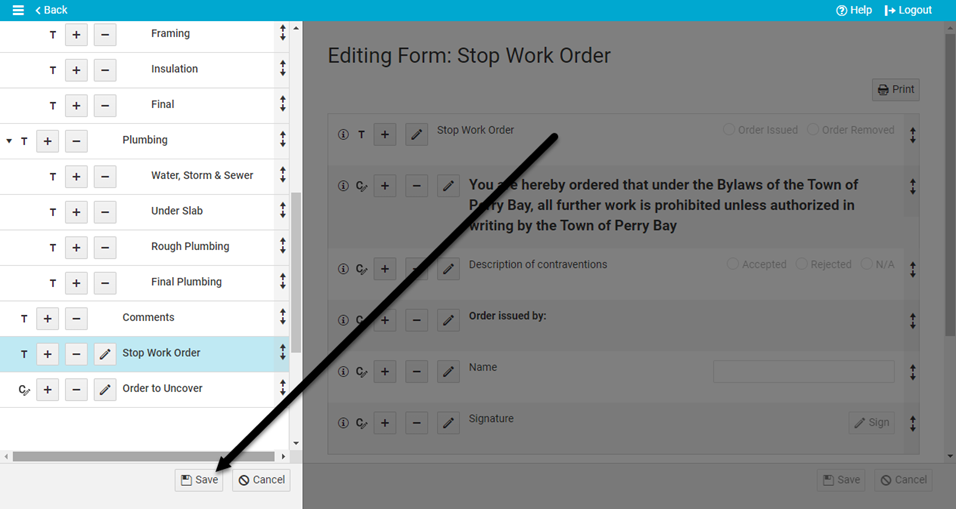Image resolution: width=956 pixels, height=509 pixels.
Task: Add item under the Insulation row
Action: click(76, 70)
